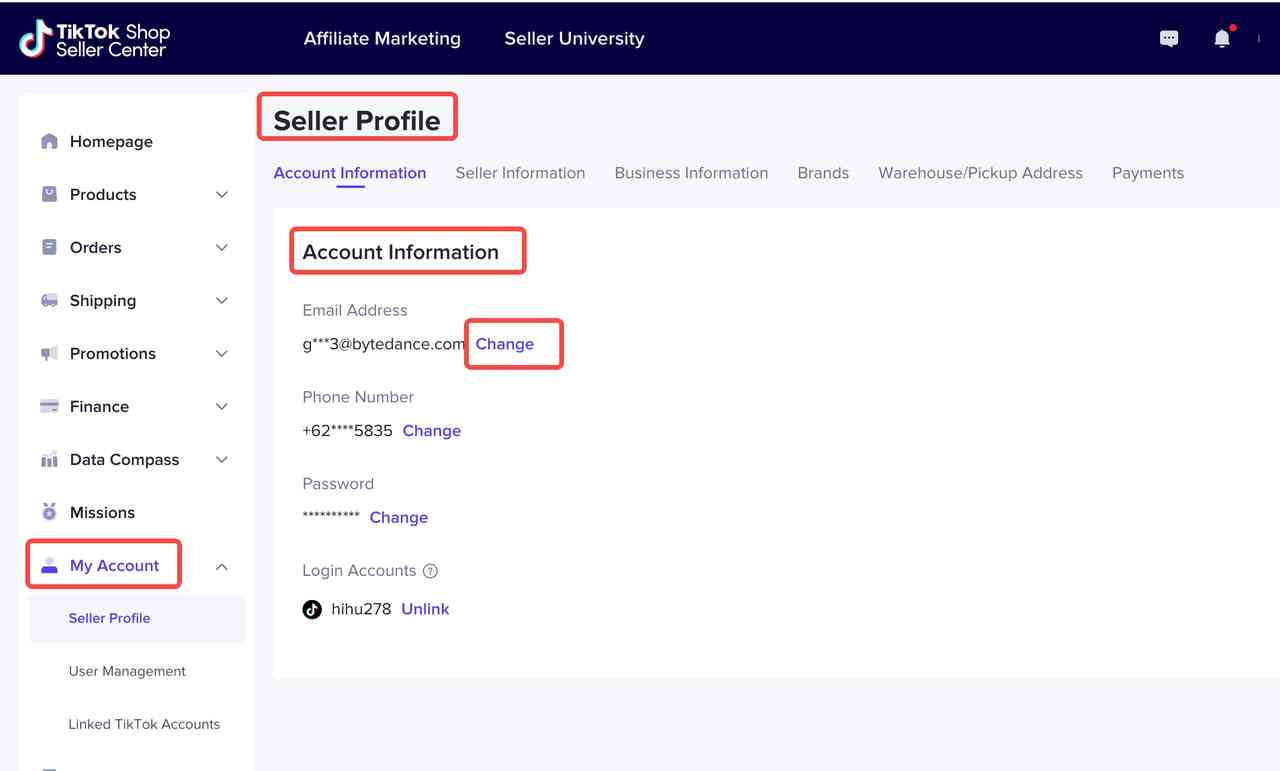
Task: Click the Shipping truck icon
Action: (x=49, y=301)
